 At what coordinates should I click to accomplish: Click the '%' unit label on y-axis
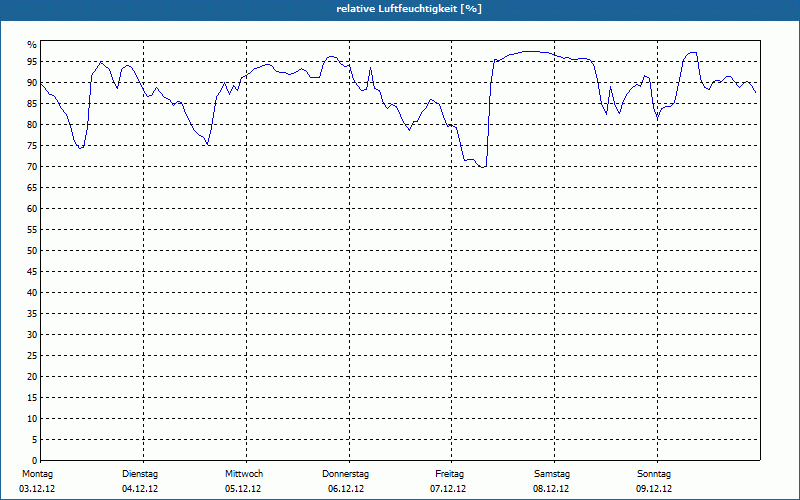coord(32,45)
